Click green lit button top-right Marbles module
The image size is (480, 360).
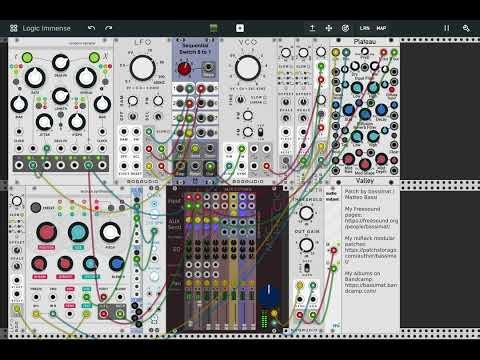pyautogui.click(x=94, y=57)
